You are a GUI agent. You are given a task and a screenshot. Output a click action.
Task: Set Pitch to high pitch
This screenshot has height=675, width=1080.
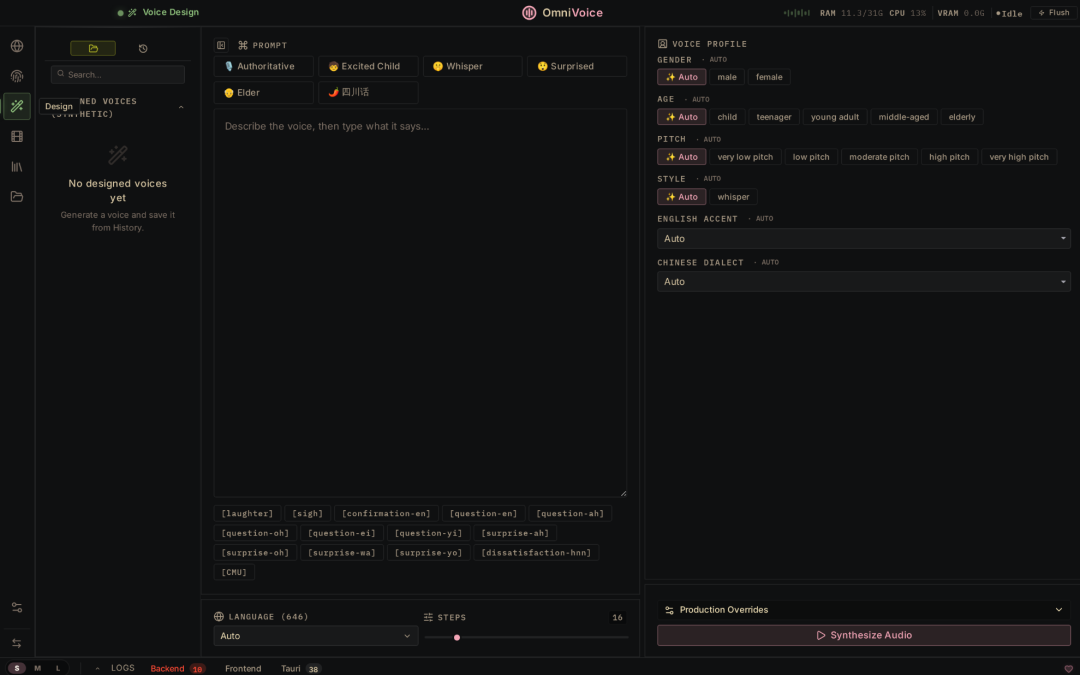click(949, 157)
